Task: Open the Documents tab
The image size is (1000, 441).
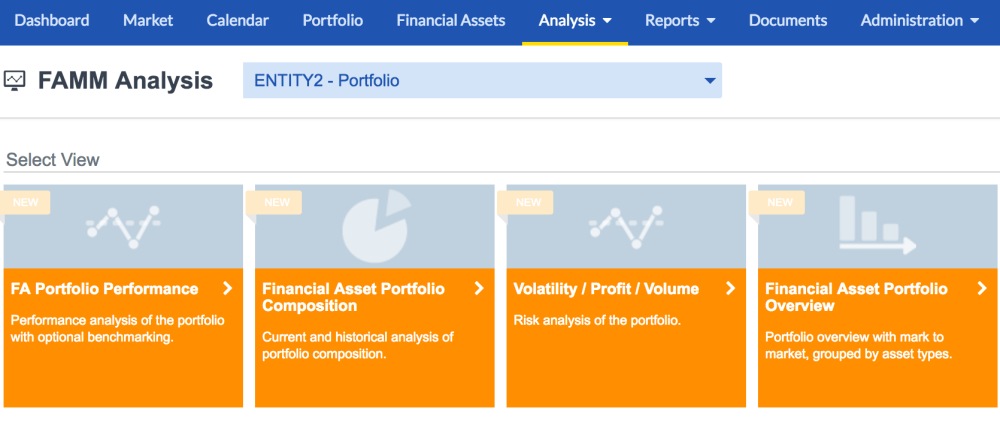Action: [x=788, y=20]
